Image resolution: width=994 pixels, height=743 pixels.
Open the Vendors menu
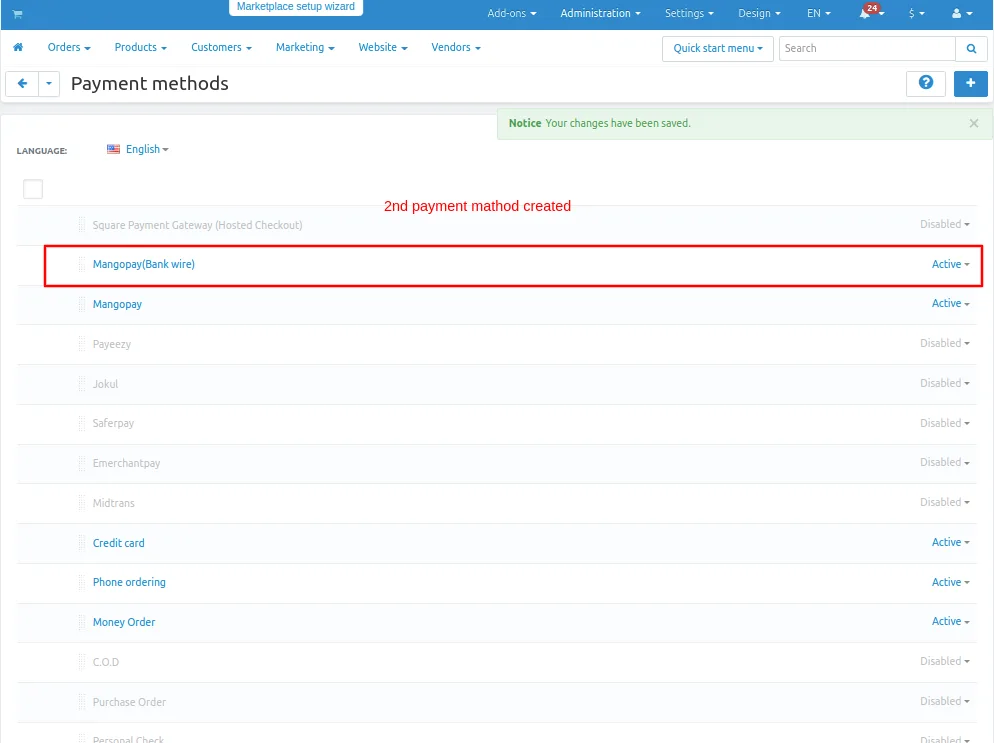(x=456, y=48)
